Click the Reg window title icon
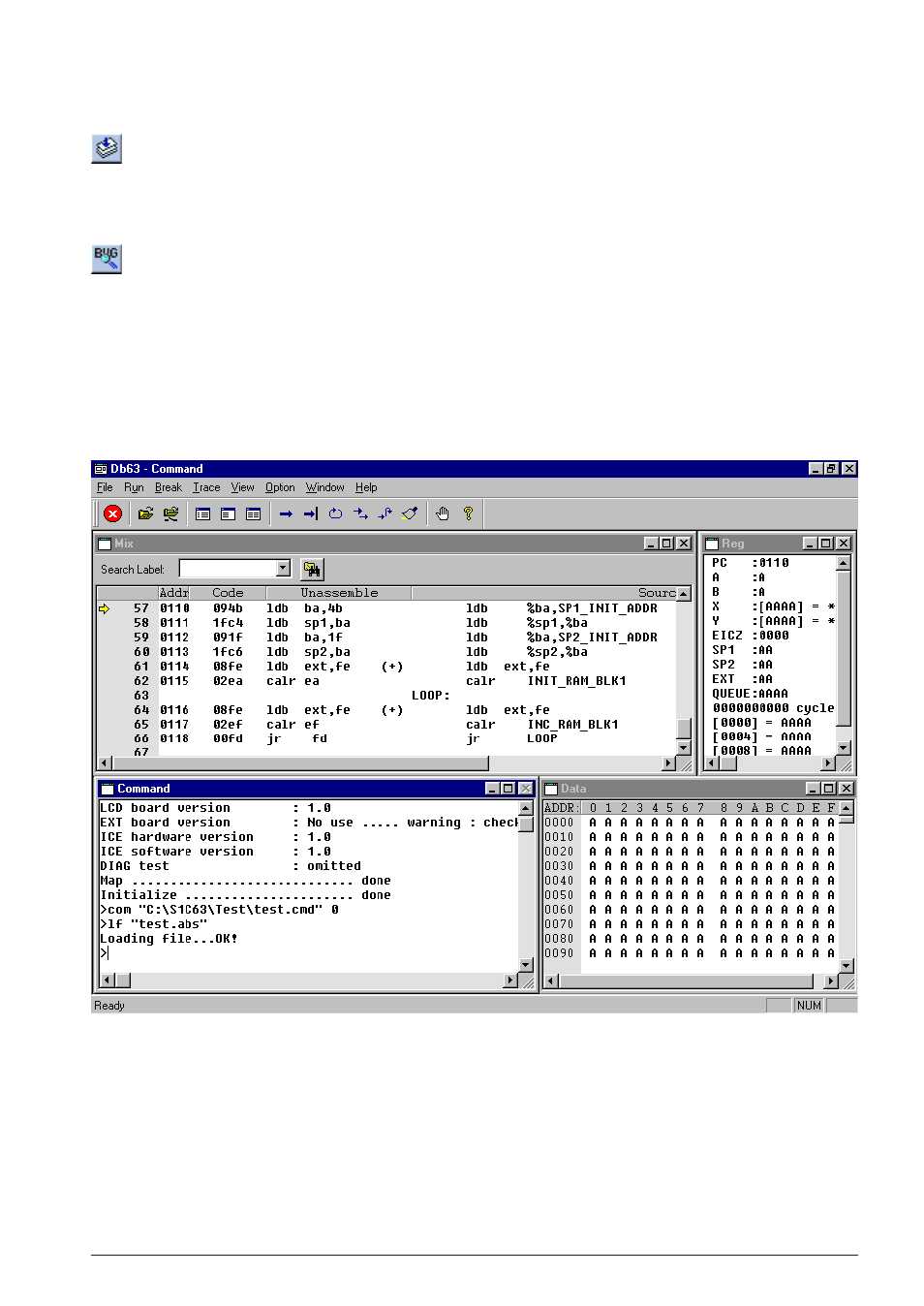Image resolution: width=924 pixels, height=1306 pixels. tap(712, 544)
